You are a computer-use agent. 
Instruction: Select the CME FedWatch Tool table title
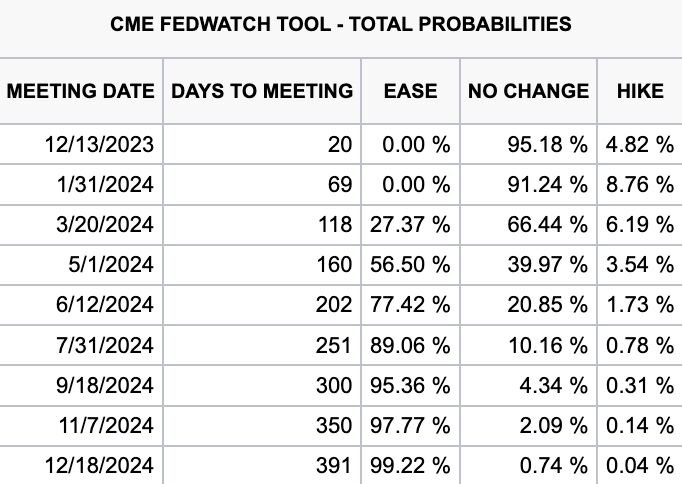341,24
